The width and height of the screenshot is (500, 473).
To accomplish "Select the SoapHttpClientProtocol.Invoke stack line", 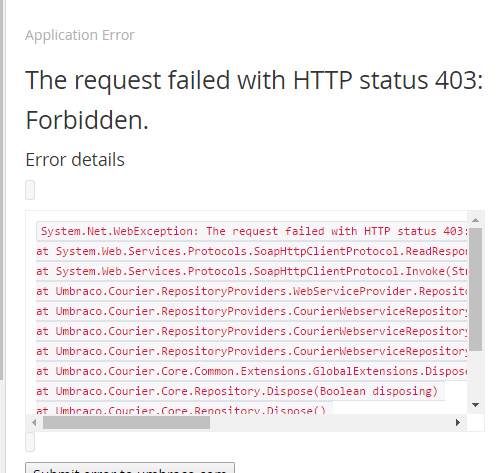I will pyautogui.click(x=252, y=271).
